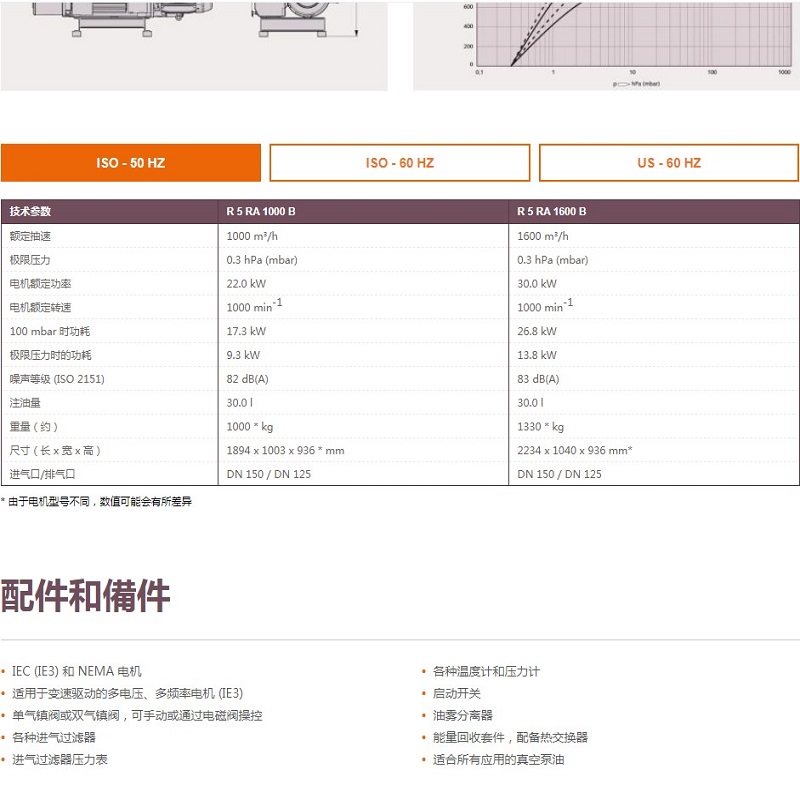
Task: Click the 配件和備件 section heading
Action: [x=85, y=595]
